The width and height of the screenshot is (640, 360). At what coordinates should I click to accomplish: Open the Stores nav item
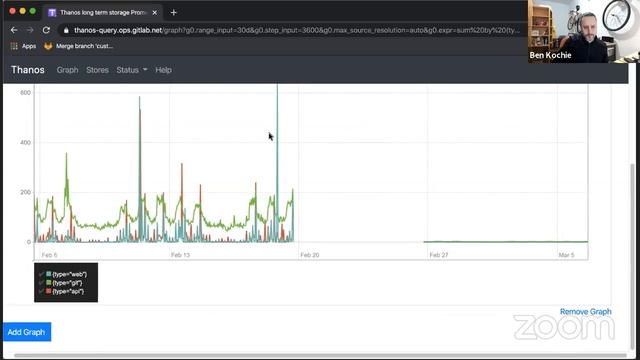97,70
